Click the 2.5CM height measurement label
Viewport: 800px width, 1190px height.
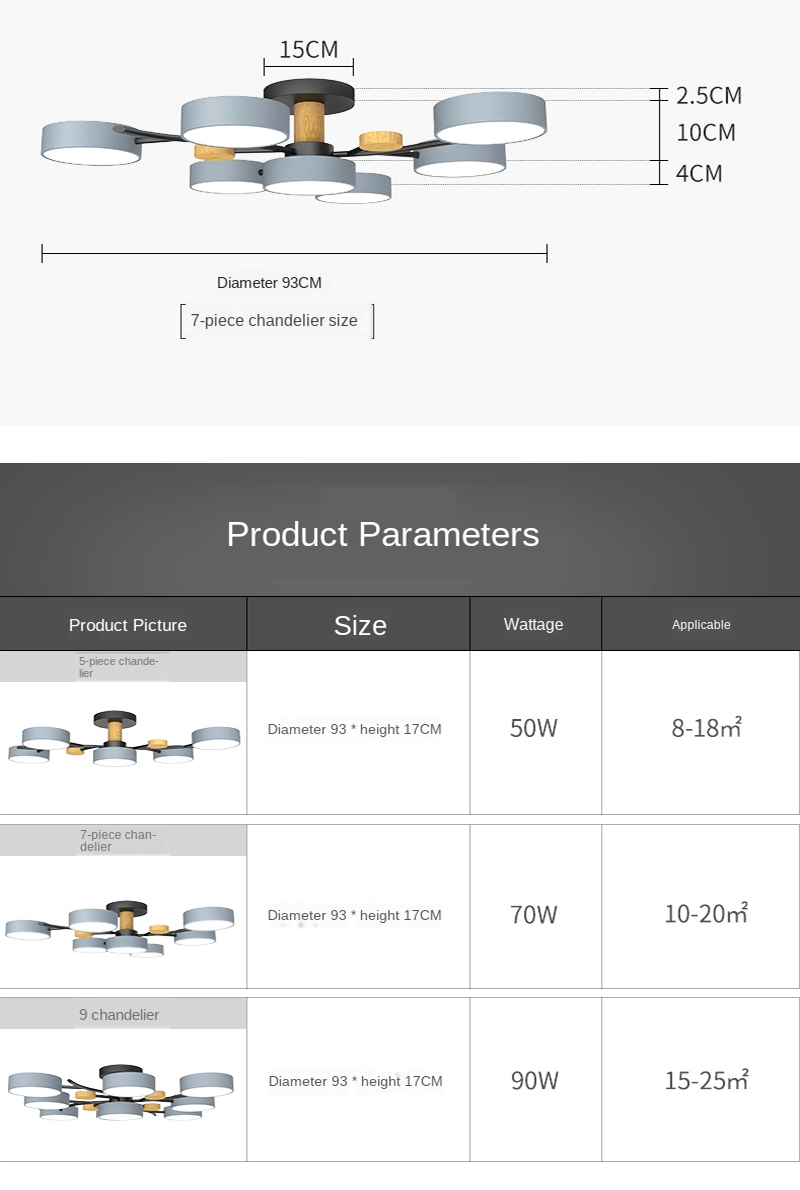click(709, 96)
